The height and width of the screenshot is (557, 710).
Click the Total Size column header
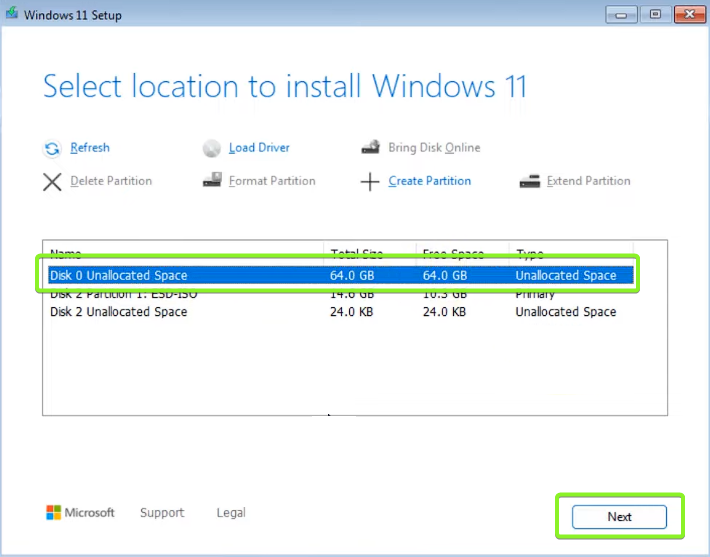click(356, 254)
